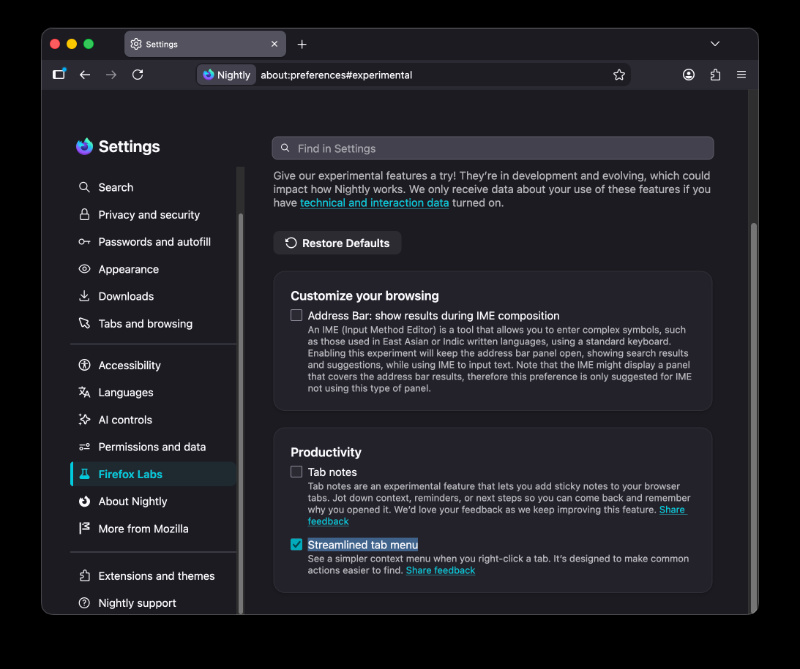800x669 pixels.
Task: Click the Customize your browsing heading
Action: [x=365, y=296]
